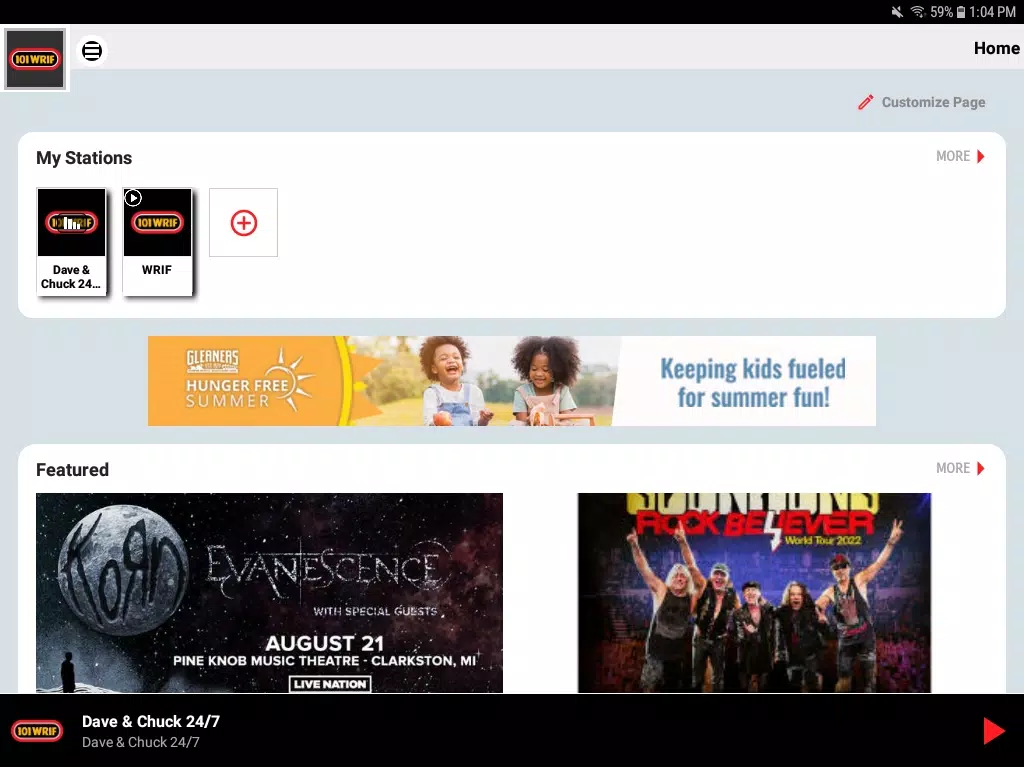
Task: Tap the 1:04 PM clock
Action: [992, 12]
